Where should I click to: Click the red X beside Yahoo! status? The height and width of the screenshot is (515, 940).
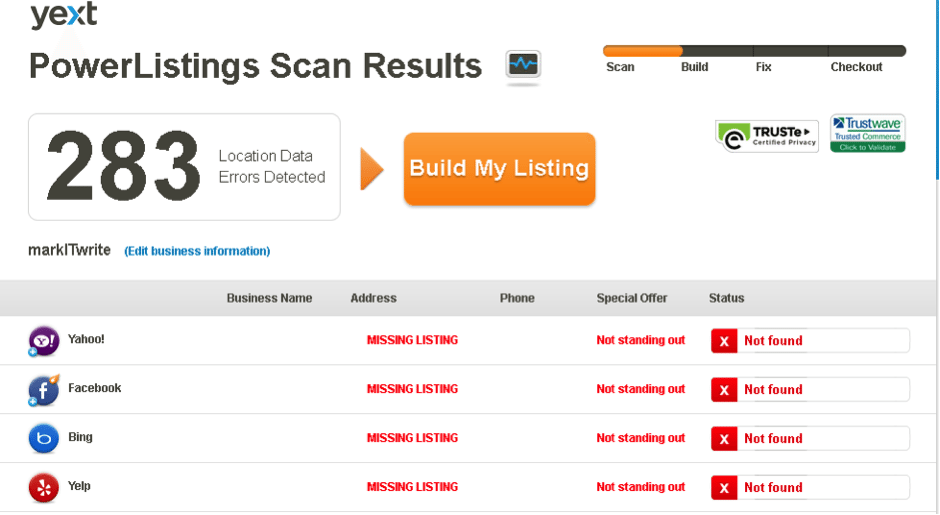(x=724, y=341)
